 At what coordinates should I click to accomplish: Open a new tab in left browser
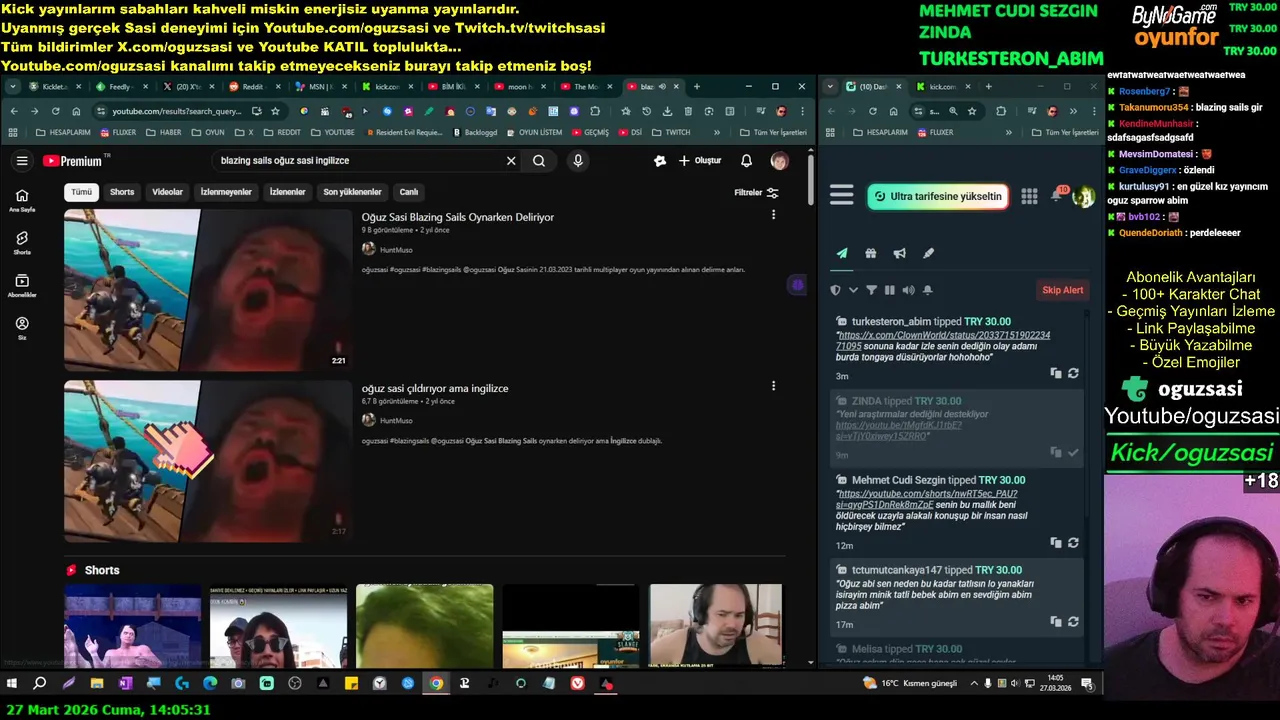697,87
